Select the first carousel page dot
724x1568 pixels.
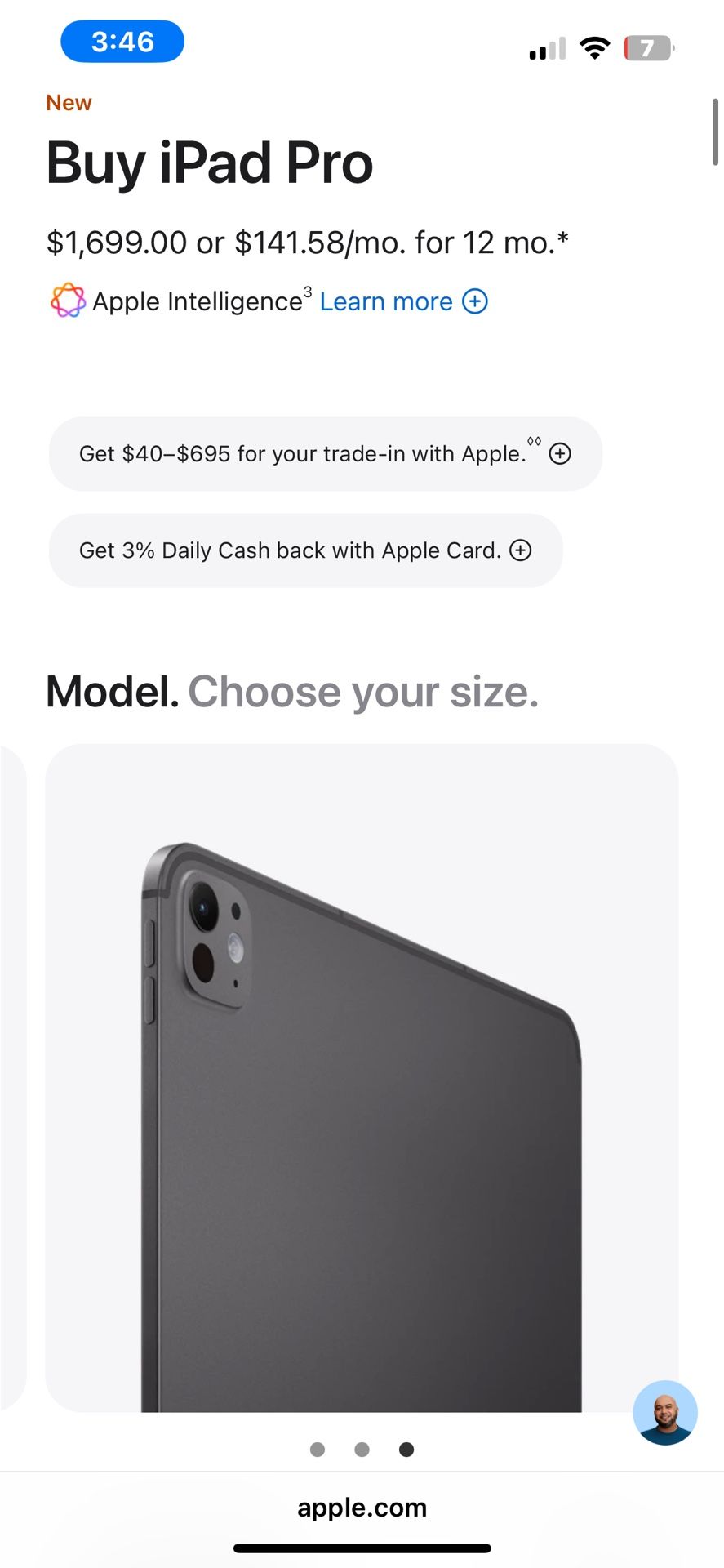click(318, 1450)
